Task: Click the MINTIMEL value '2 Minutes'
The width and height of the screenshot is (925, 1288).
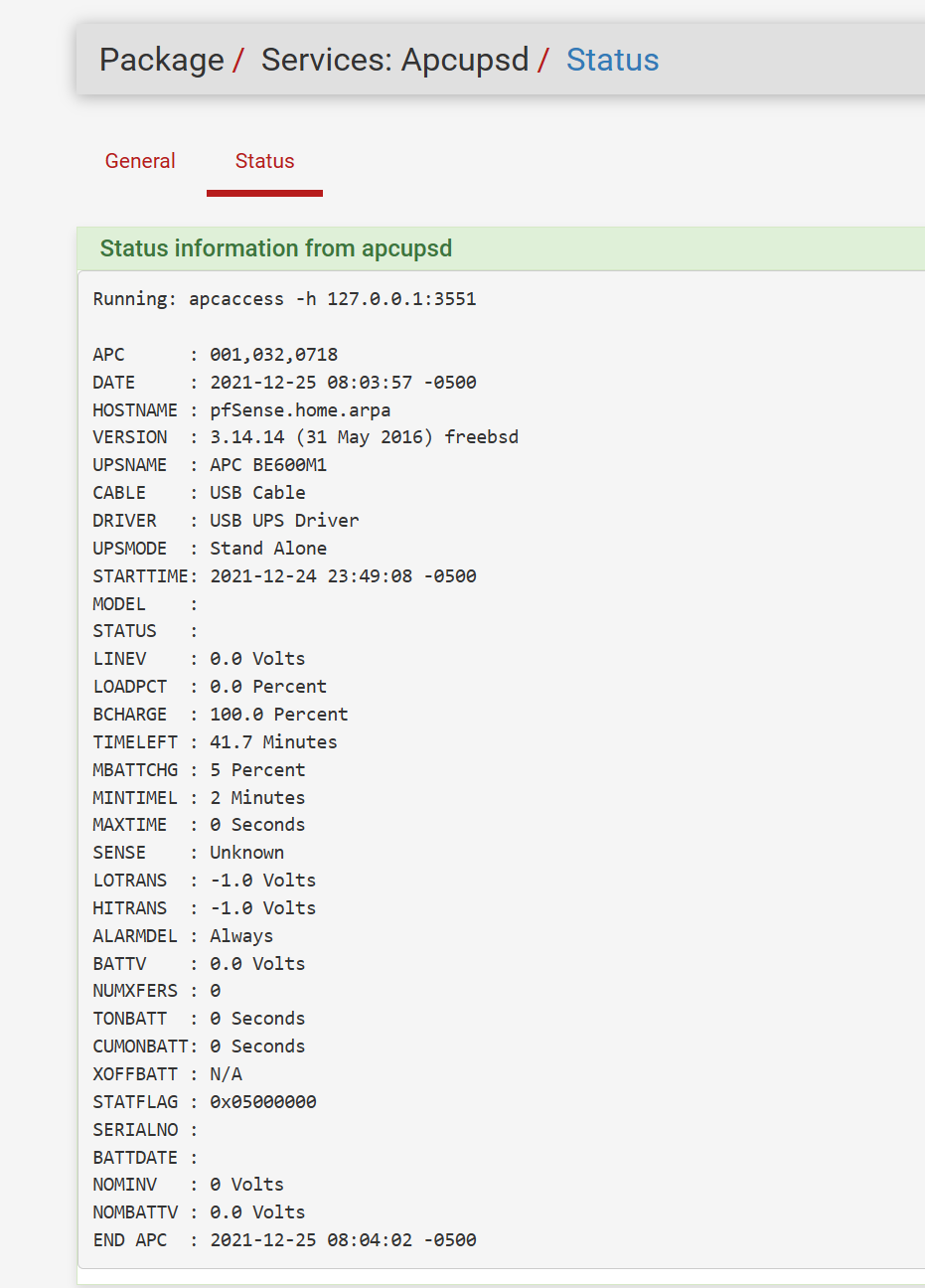Action: pyautogui.click(x=258, y=798)
